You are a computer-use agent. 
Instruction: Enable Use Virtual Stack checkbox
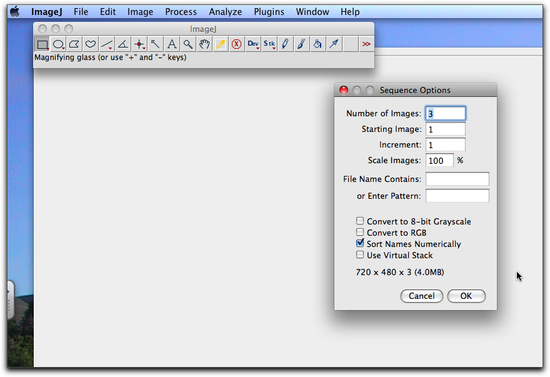pos(360,255)
